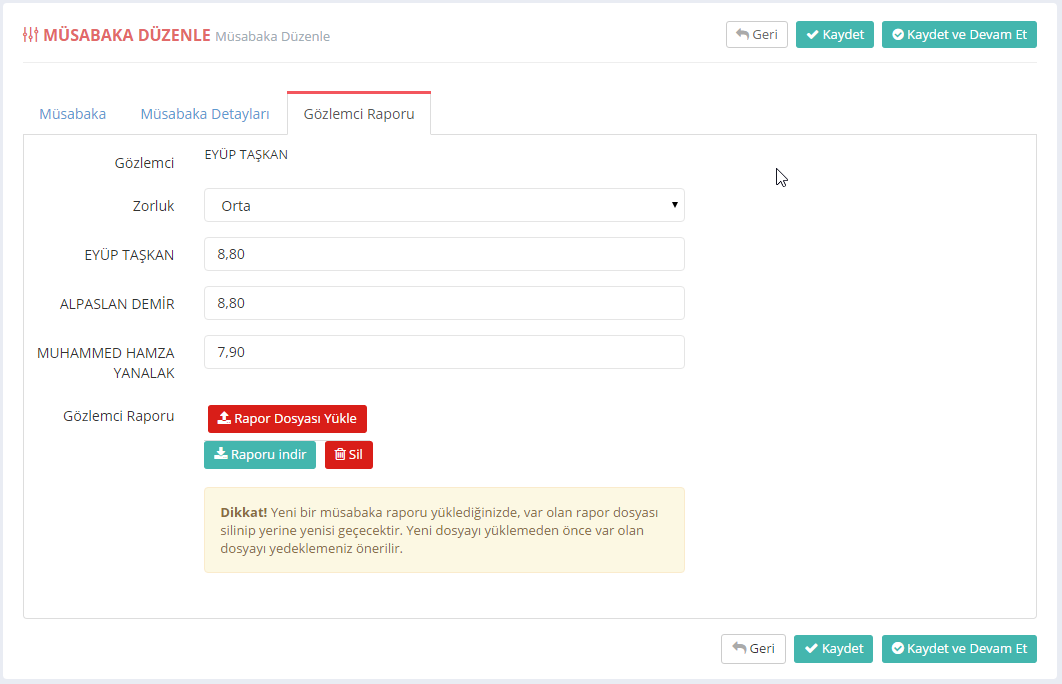The width and height of the screenshot is (1062, 684).
Task: Click the upload icon on Rapor Dosyası Yükle
Action: pyautogui.click(x=224, y=419)
